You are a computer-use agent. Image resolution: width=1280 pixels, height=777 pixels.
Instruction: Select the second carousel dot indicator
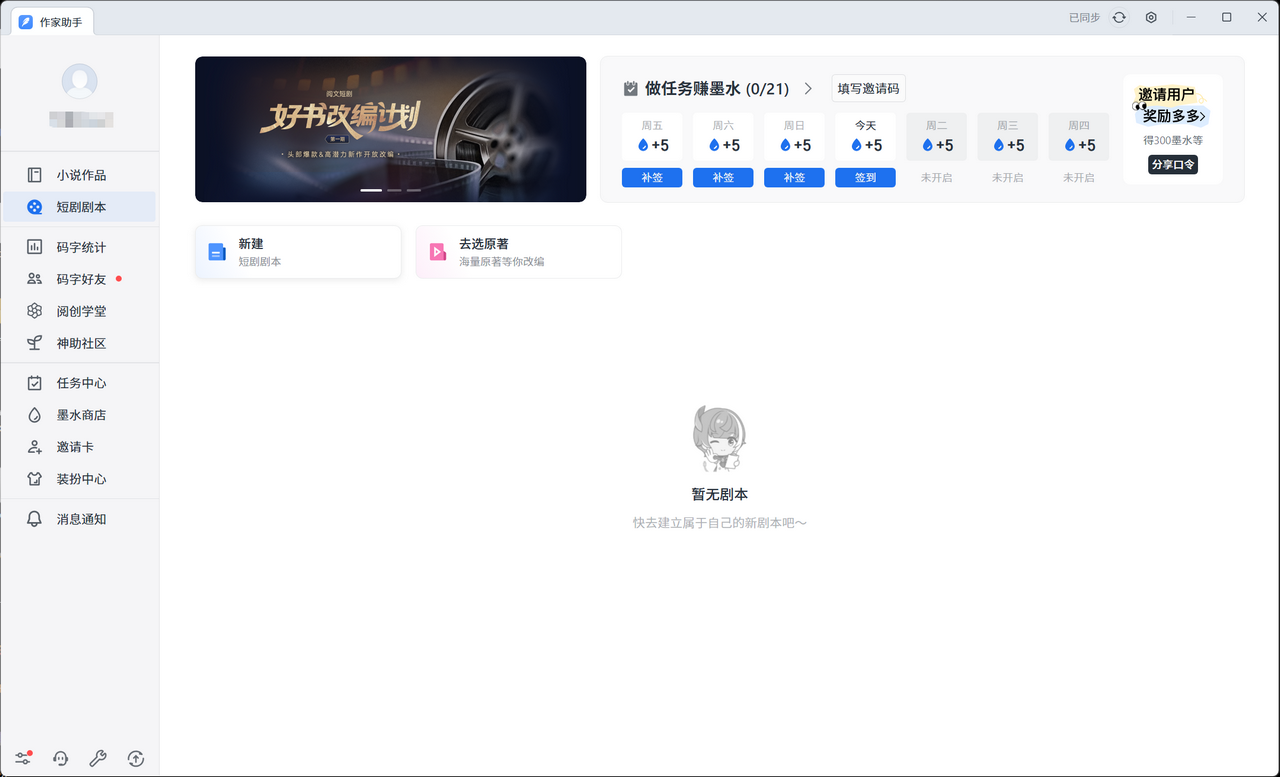pos(392,189)
